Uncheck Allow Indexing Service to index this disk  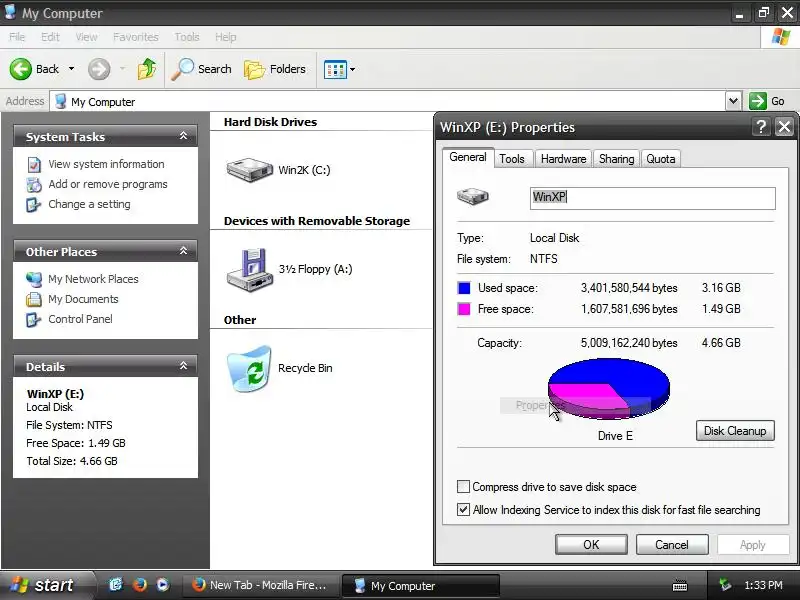(x=463, y=510)
